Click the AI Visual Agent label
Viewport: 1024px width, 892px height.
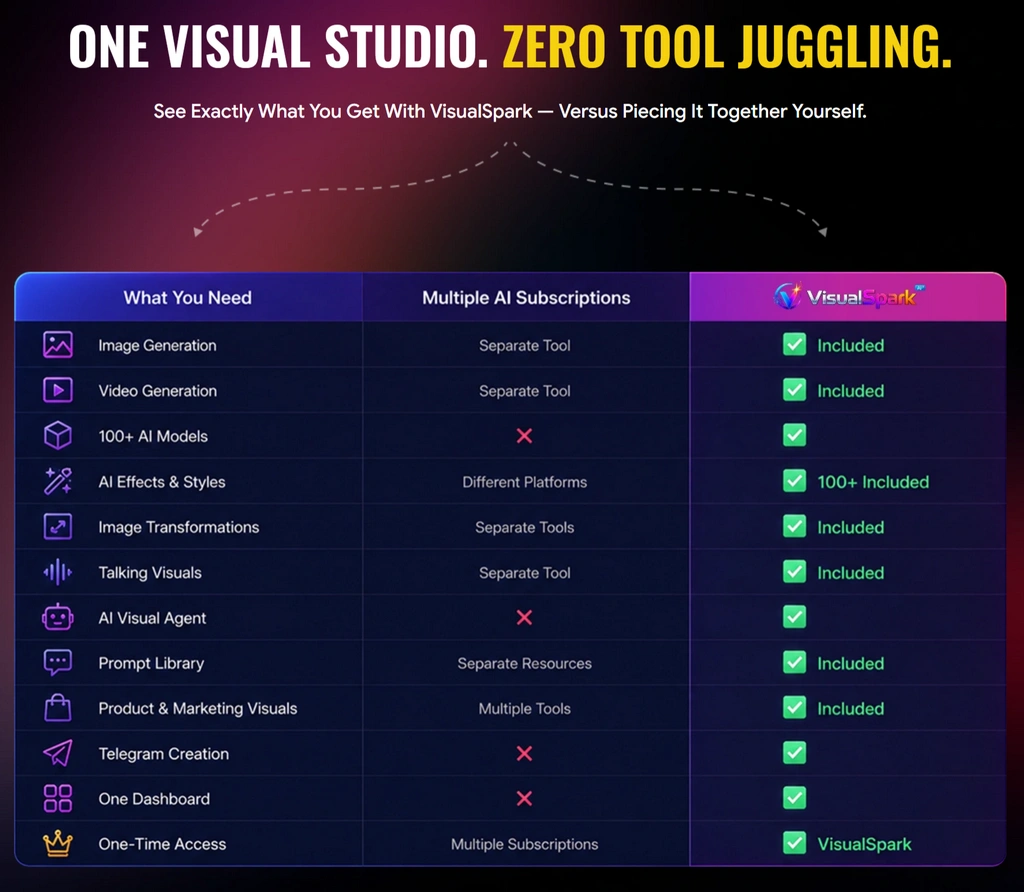[152, 618]
